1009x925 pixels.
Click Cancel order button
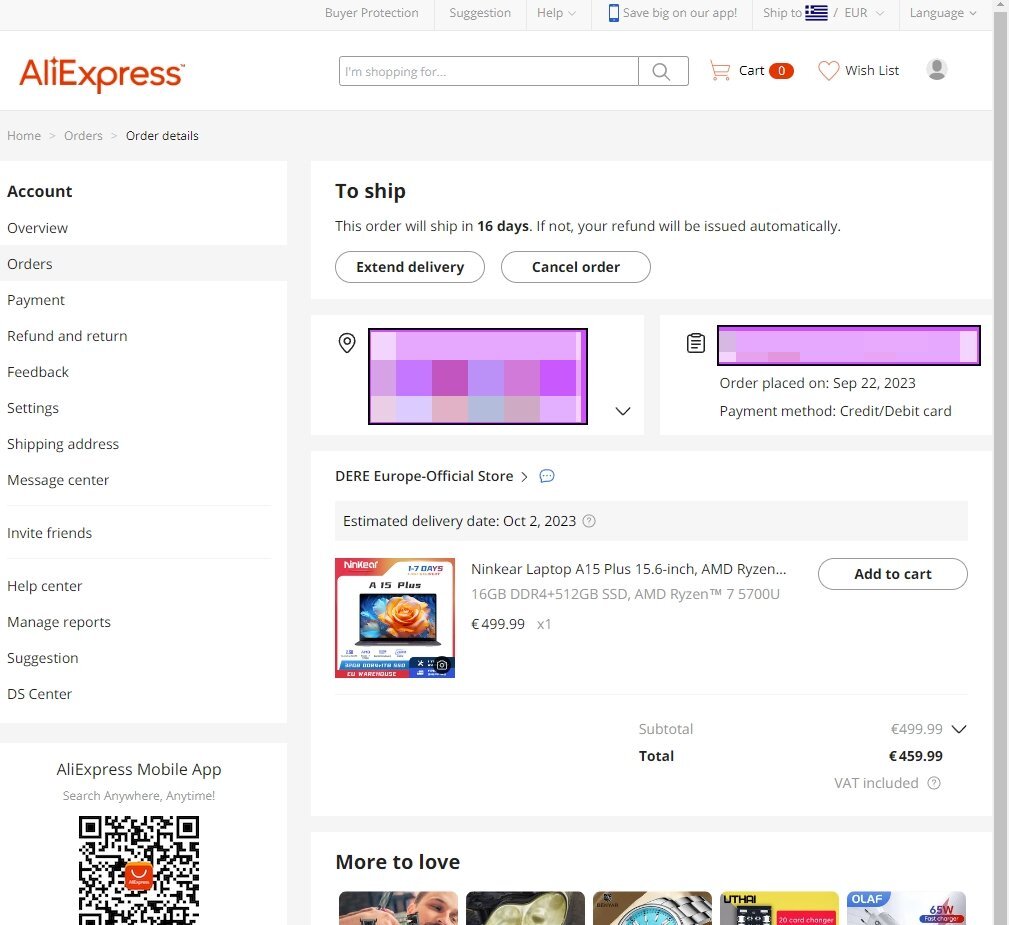pos(576,267)
